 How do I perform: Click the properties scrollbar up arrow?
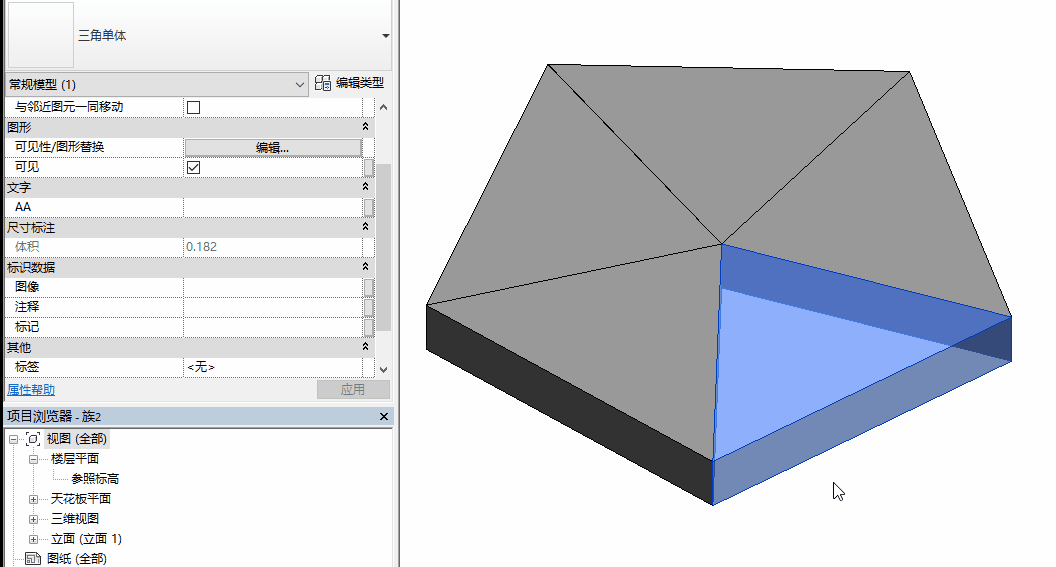coord(383,107)
